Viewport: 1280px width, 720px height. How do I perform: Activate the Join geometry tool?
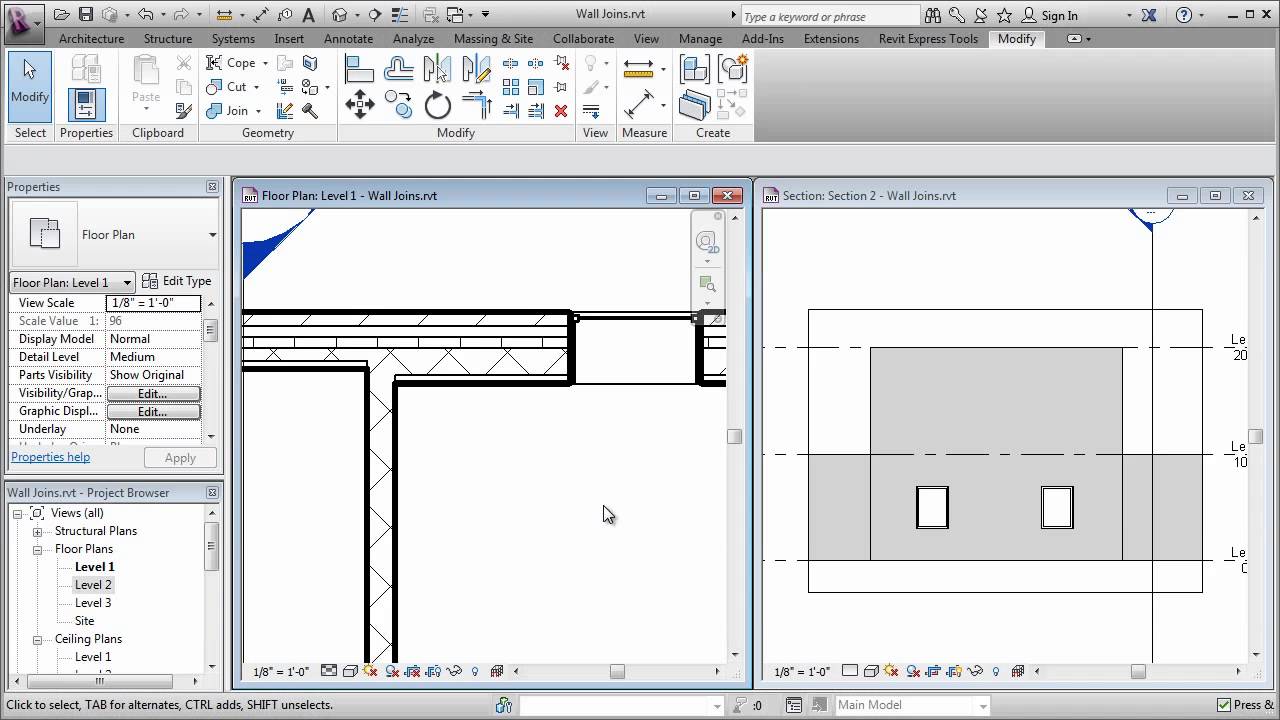pos(226,110)
